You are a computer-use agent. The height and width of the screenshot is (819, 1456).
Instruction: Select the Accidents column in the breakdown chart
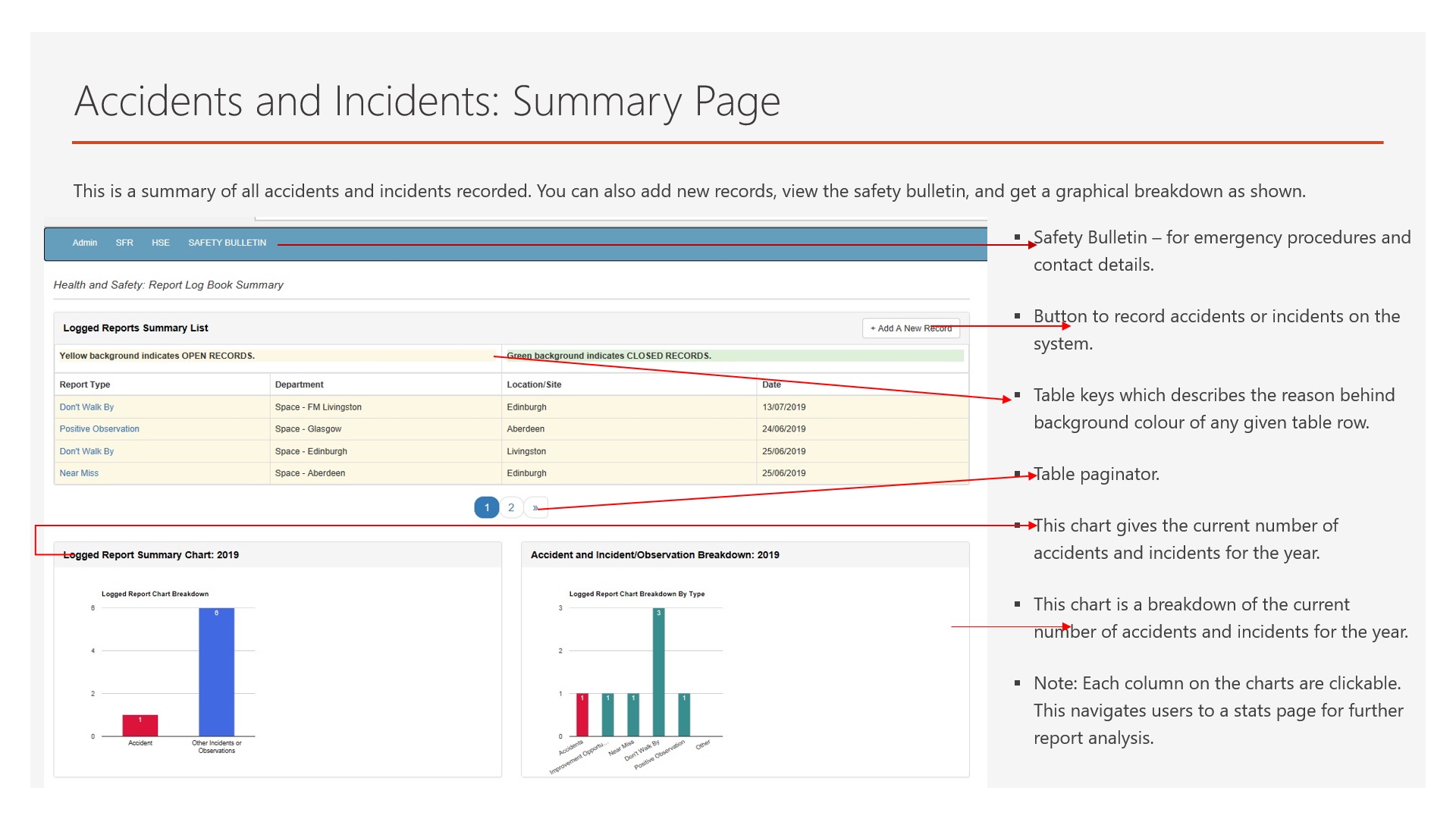[582, 714]
